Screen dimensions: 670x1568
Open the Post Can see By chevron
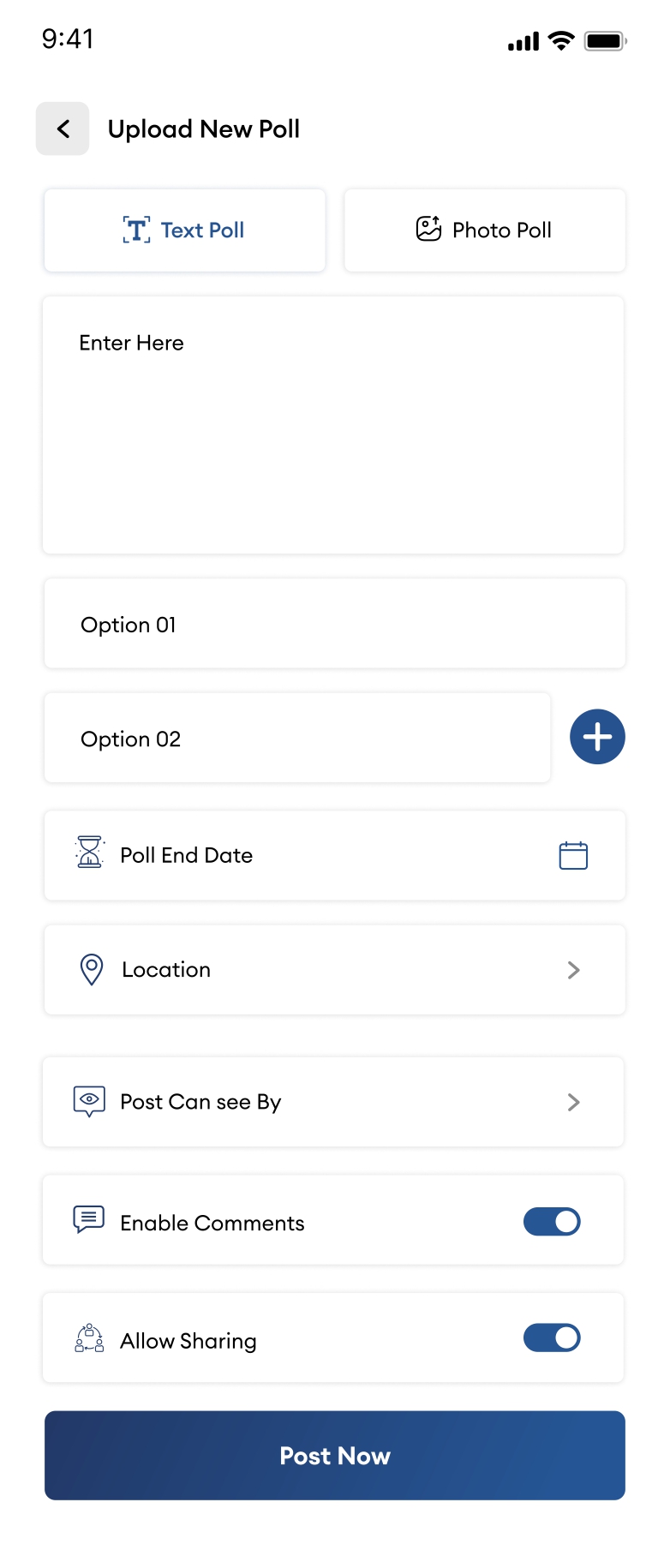574,1102
